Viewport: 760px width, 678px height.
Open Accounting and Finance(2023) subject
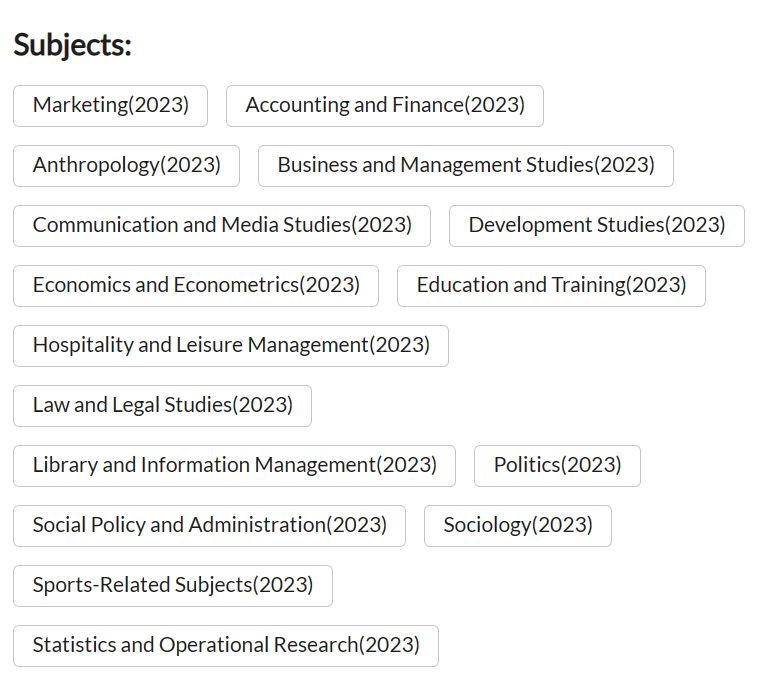coord(385,106)
